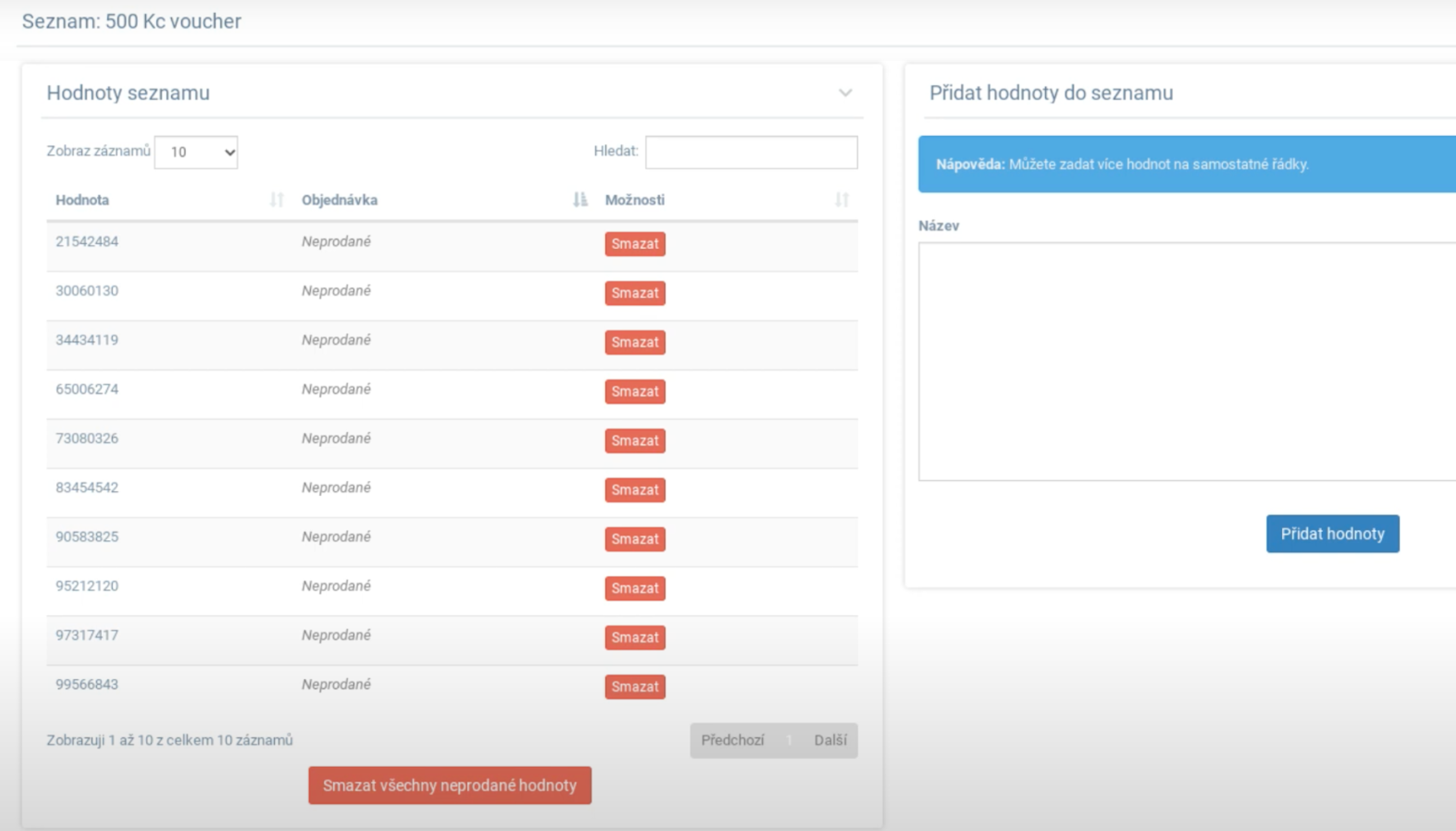Image resolution: width=1456 pixels, height=831 pixels.
Task: Open the Zobraz záznamů count dropdown
Action: 196,152
